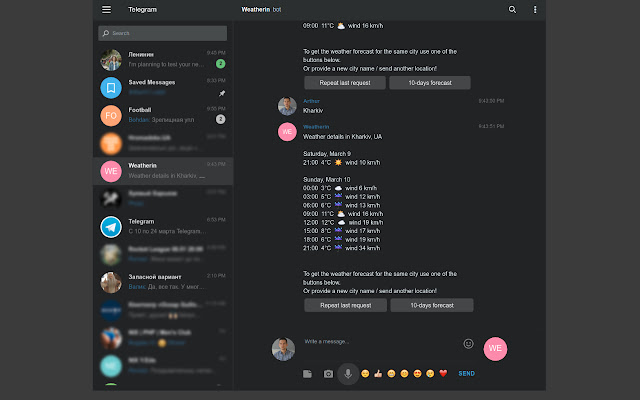Open the Запасной вариант chat

pyautogui.click(x=163, y=282)
